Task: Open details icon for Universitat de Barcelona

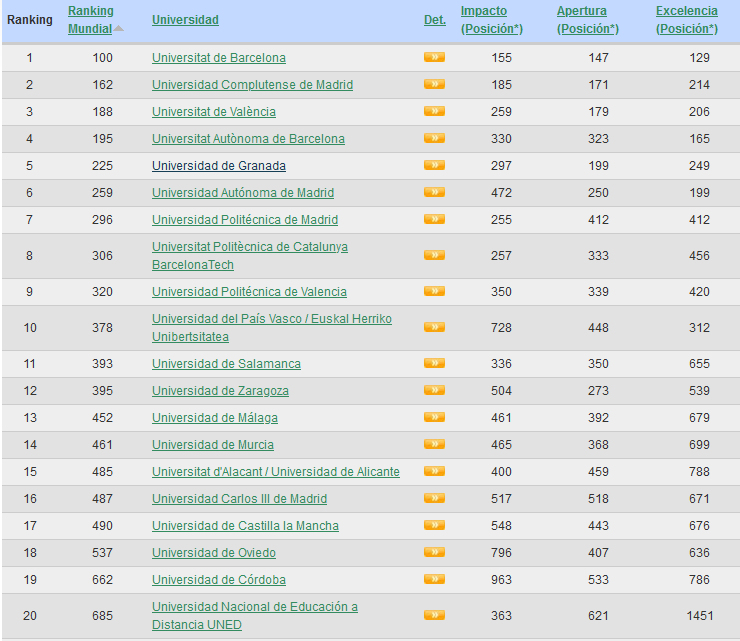Action: click(x=434, y=58)
